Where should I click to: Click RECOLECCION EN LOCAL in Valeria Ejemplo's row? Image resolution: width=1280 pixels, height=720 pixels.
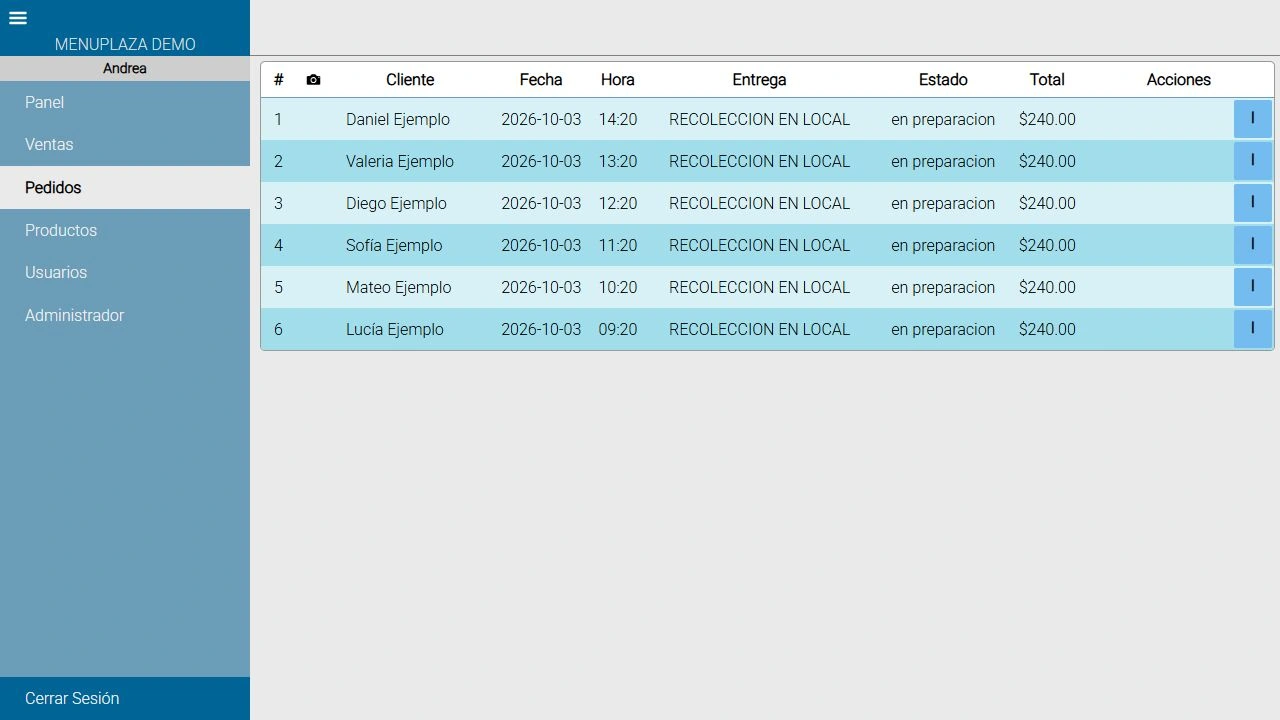tap(759, 161)
